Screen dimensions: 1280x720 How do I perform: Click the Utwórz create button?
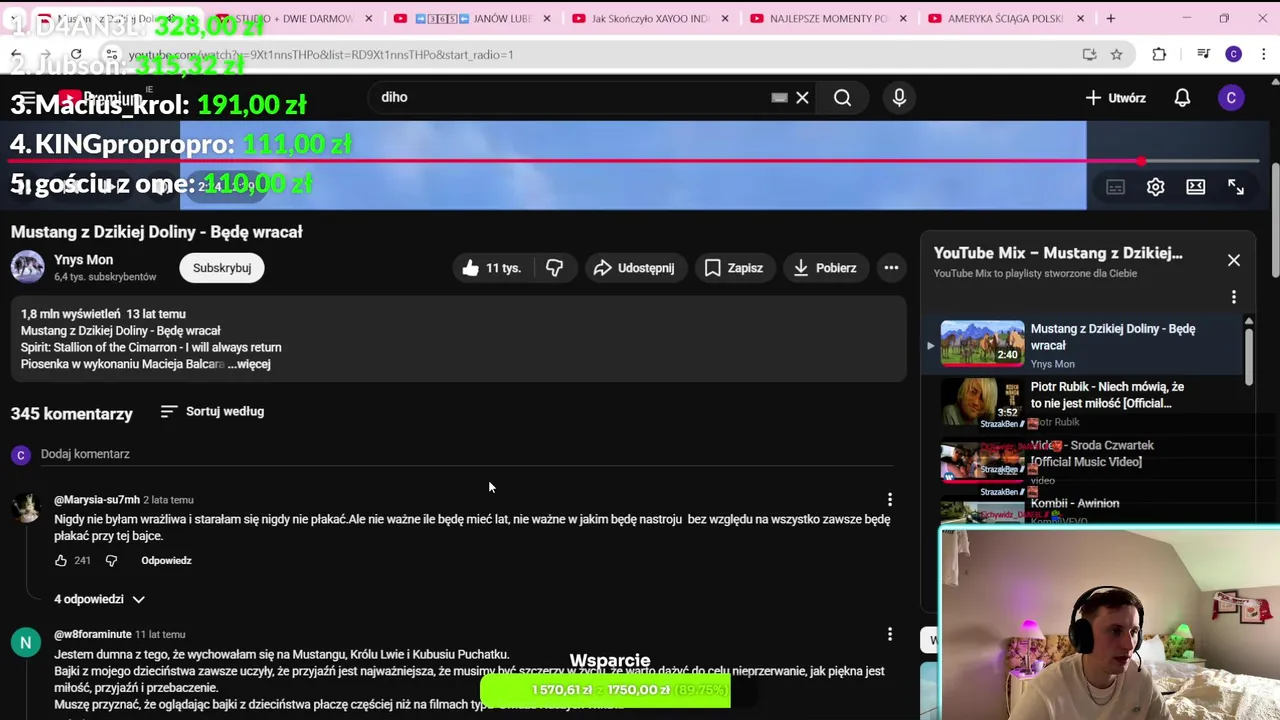(1116, 97)
